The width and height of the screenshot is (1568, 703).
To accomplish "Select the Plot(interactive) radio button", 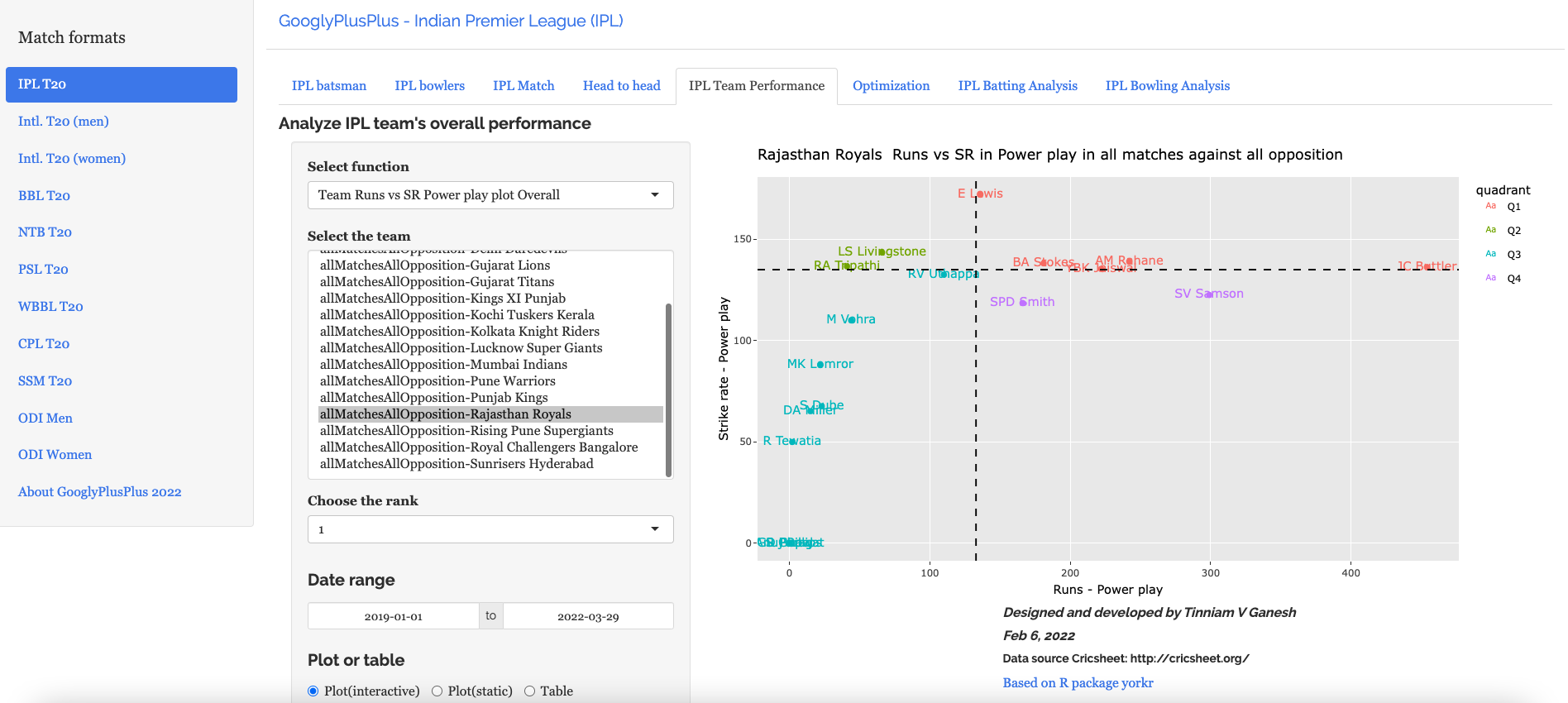I will pos(313,691).
